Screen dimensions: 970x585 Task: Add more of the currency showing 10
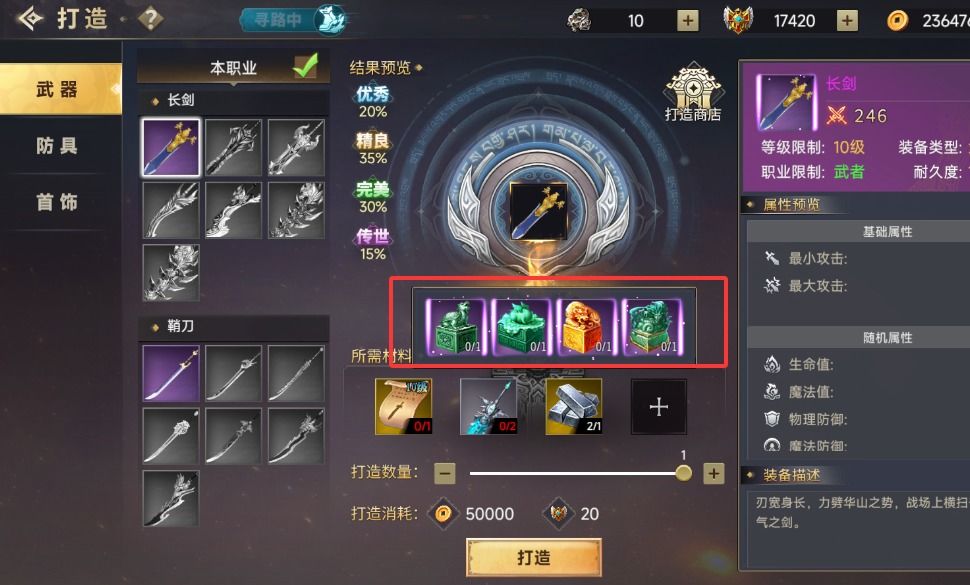tap(687, 20)
